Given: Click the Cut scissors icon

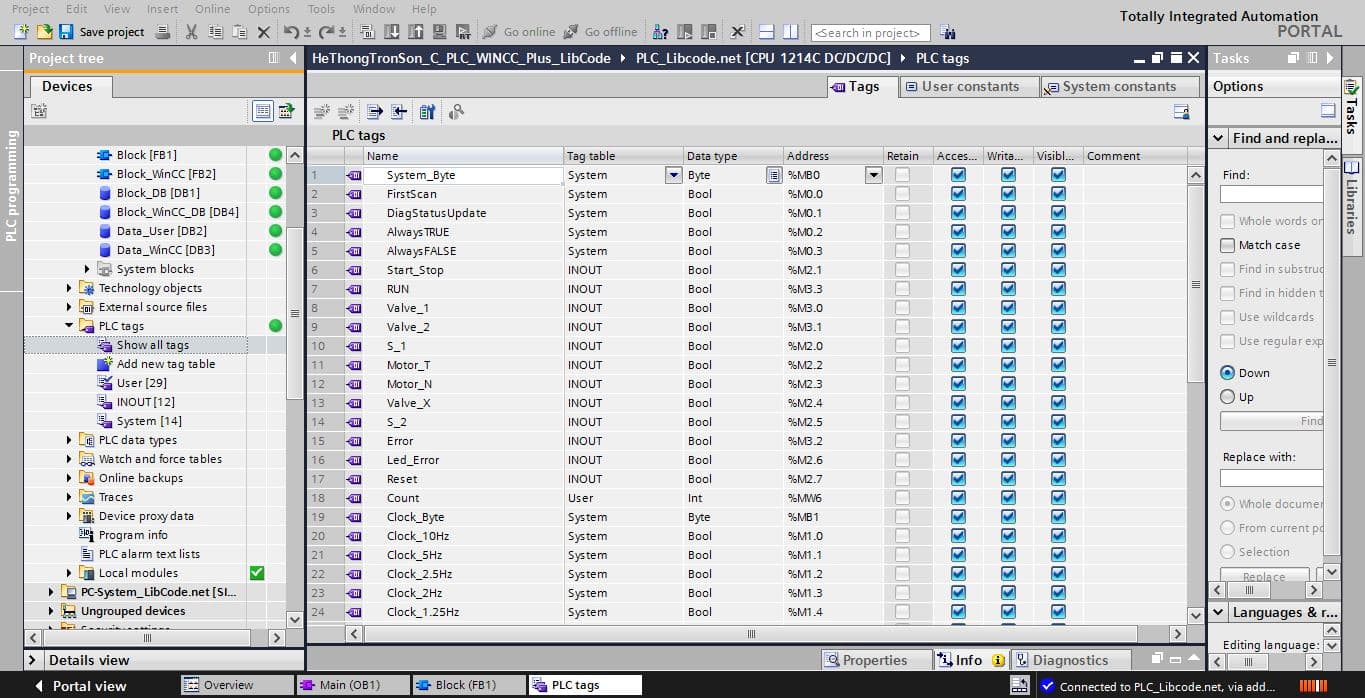Looking at the screenshot, I should pos(191,32).
